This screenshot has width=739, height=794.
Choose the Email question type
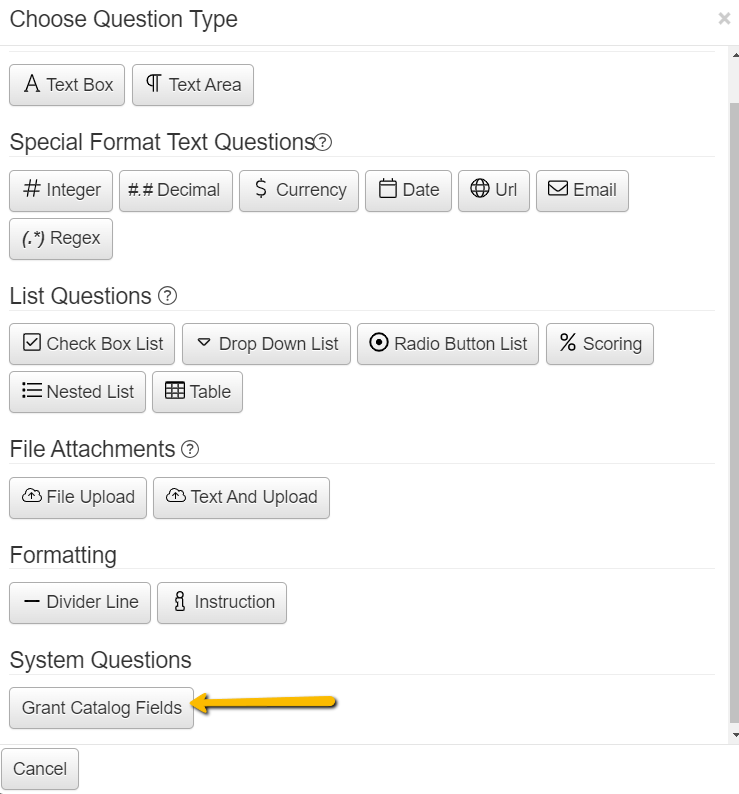coord(582,190)
